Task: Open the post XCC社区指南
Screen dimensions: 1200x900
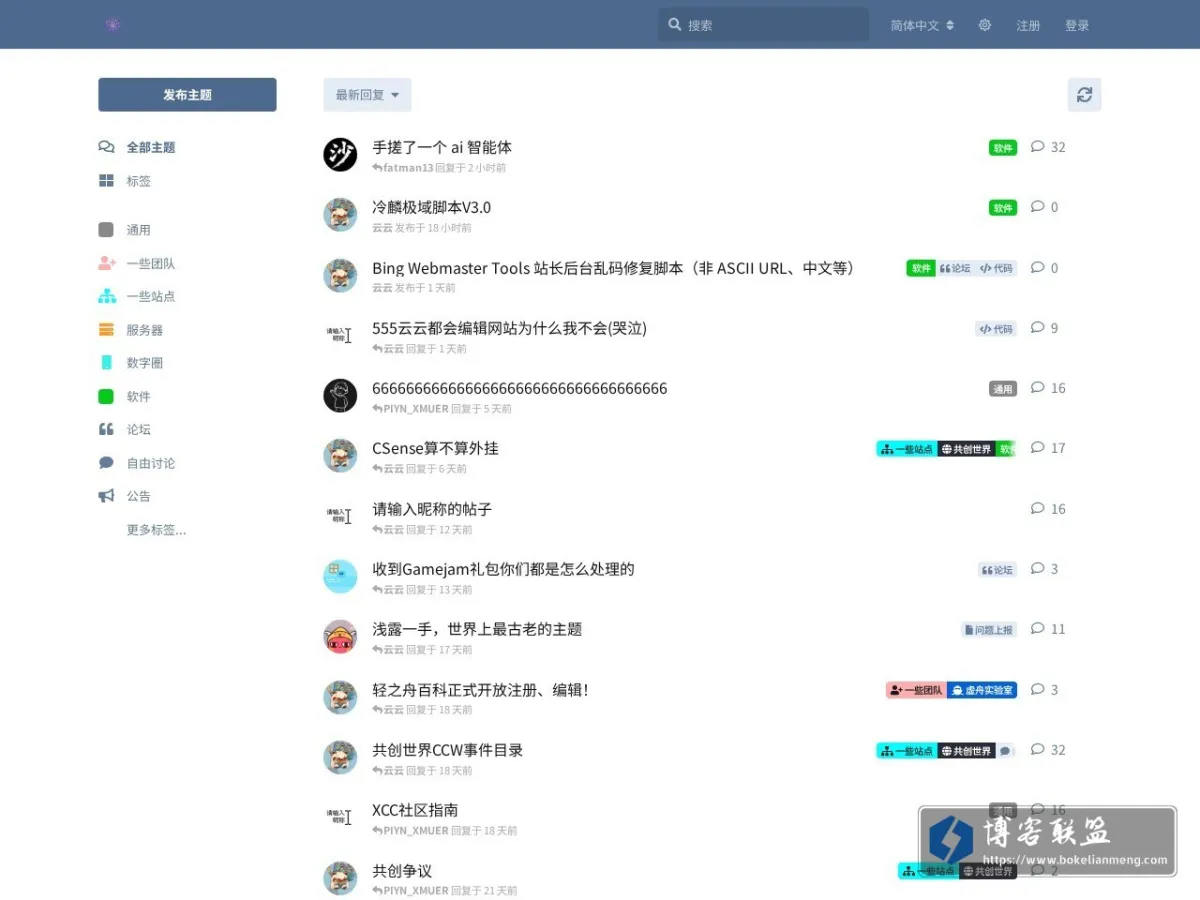Action: coord(415,810)
